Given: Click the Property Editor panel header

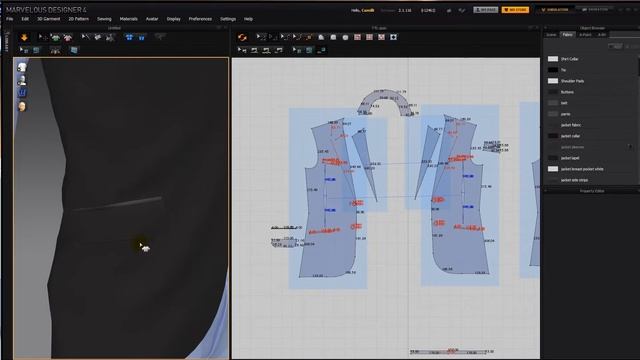Looking at the screenshot, I should pyautogui.click(x=591, y=191).
